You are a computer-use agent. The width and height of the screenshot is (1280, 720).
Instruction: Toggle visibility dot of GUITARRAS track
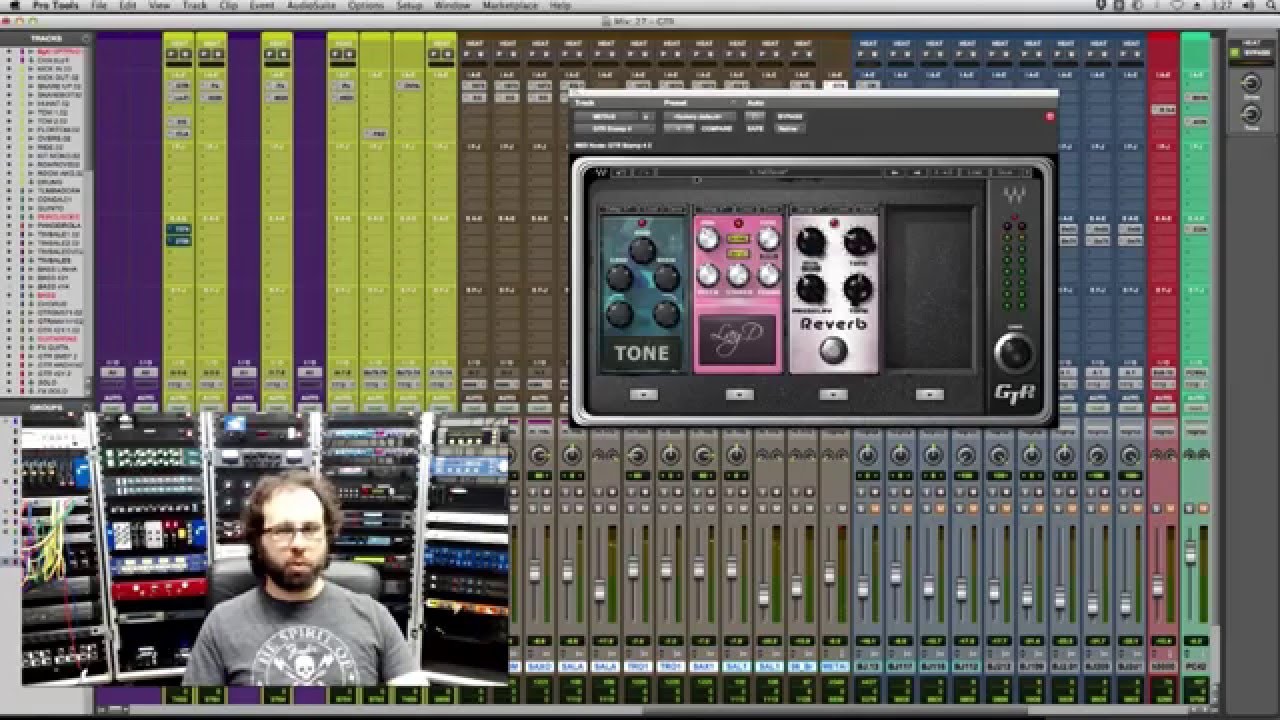(x=9, y=339)
